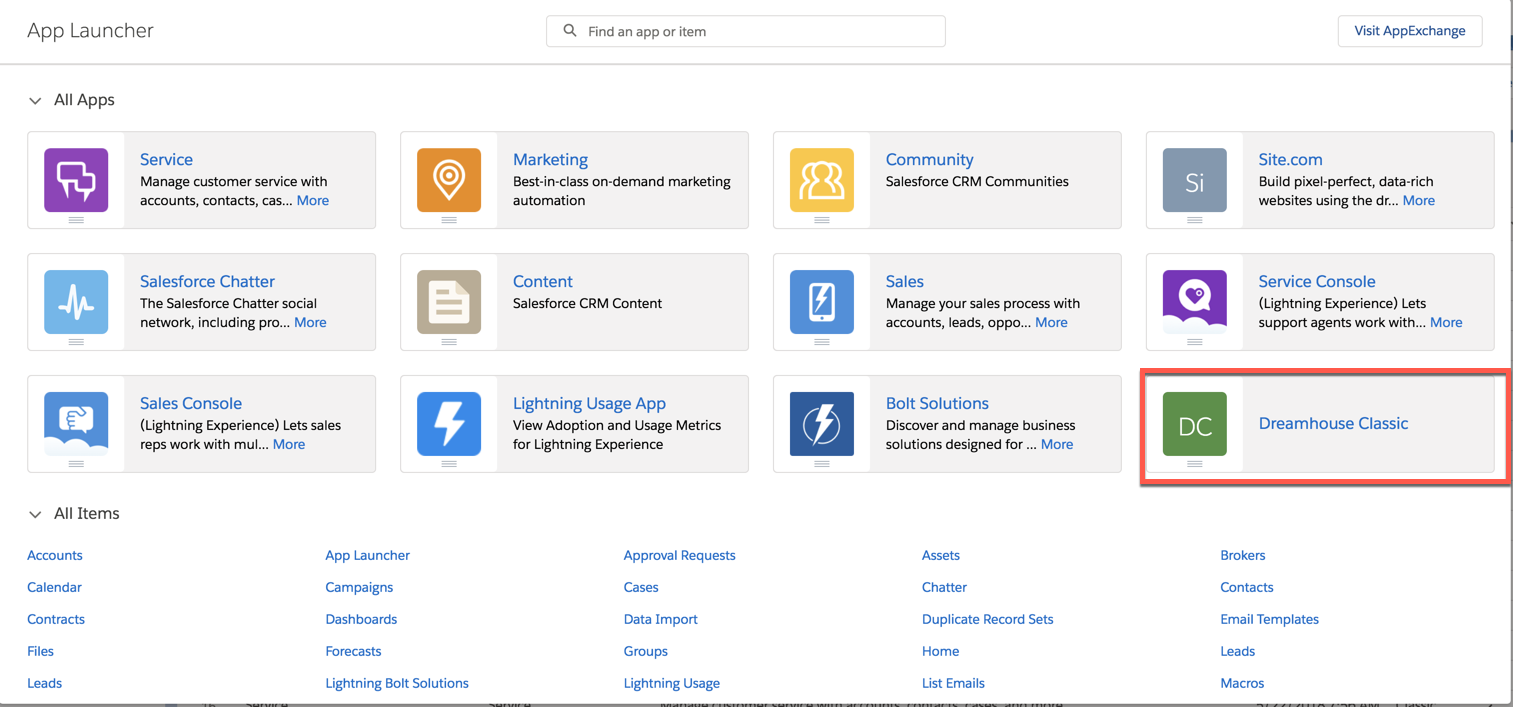Image resolution: width=1513 pixels, height=707 pixels.
Task: Collapse the All Apps section chevron
Action: (x=35, y=100)
